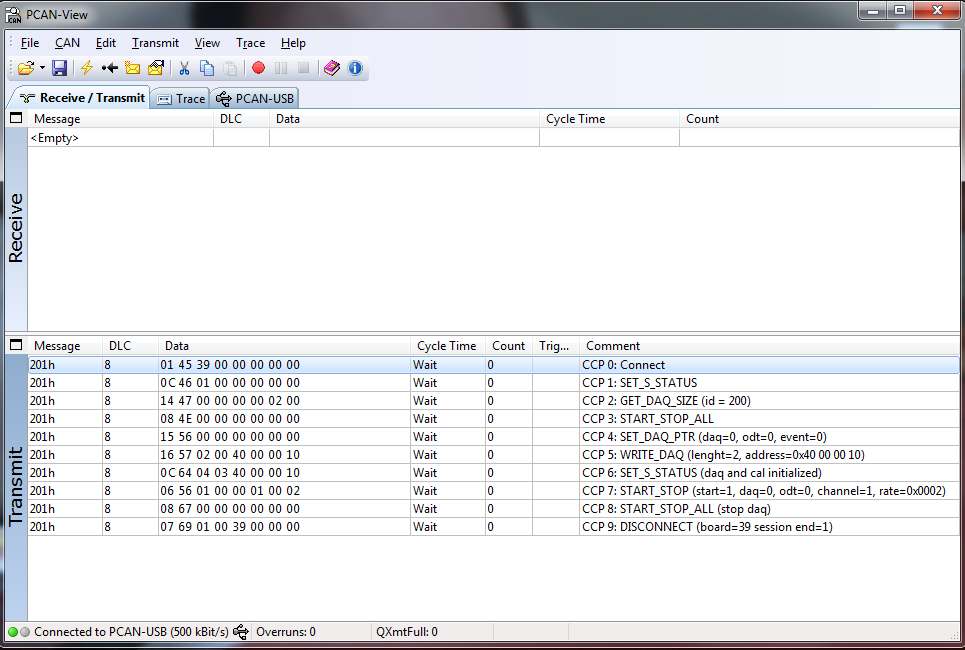Viewport: 965px width, 650px height.
Task: Click the Stop trace square icon
Action: pos(303,68)
